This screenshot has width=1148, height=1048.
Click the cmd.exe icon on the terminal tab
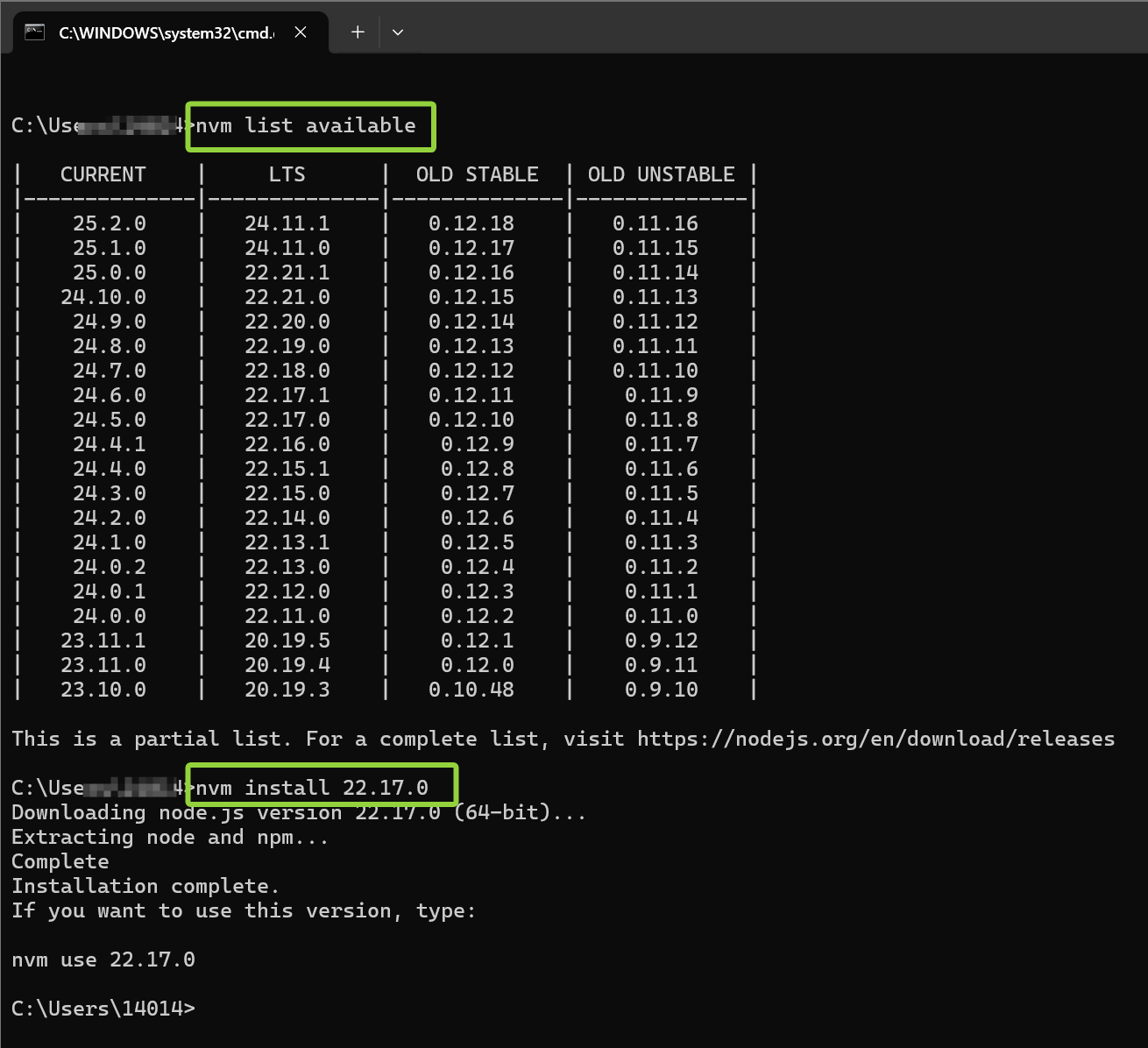[35, 32]
